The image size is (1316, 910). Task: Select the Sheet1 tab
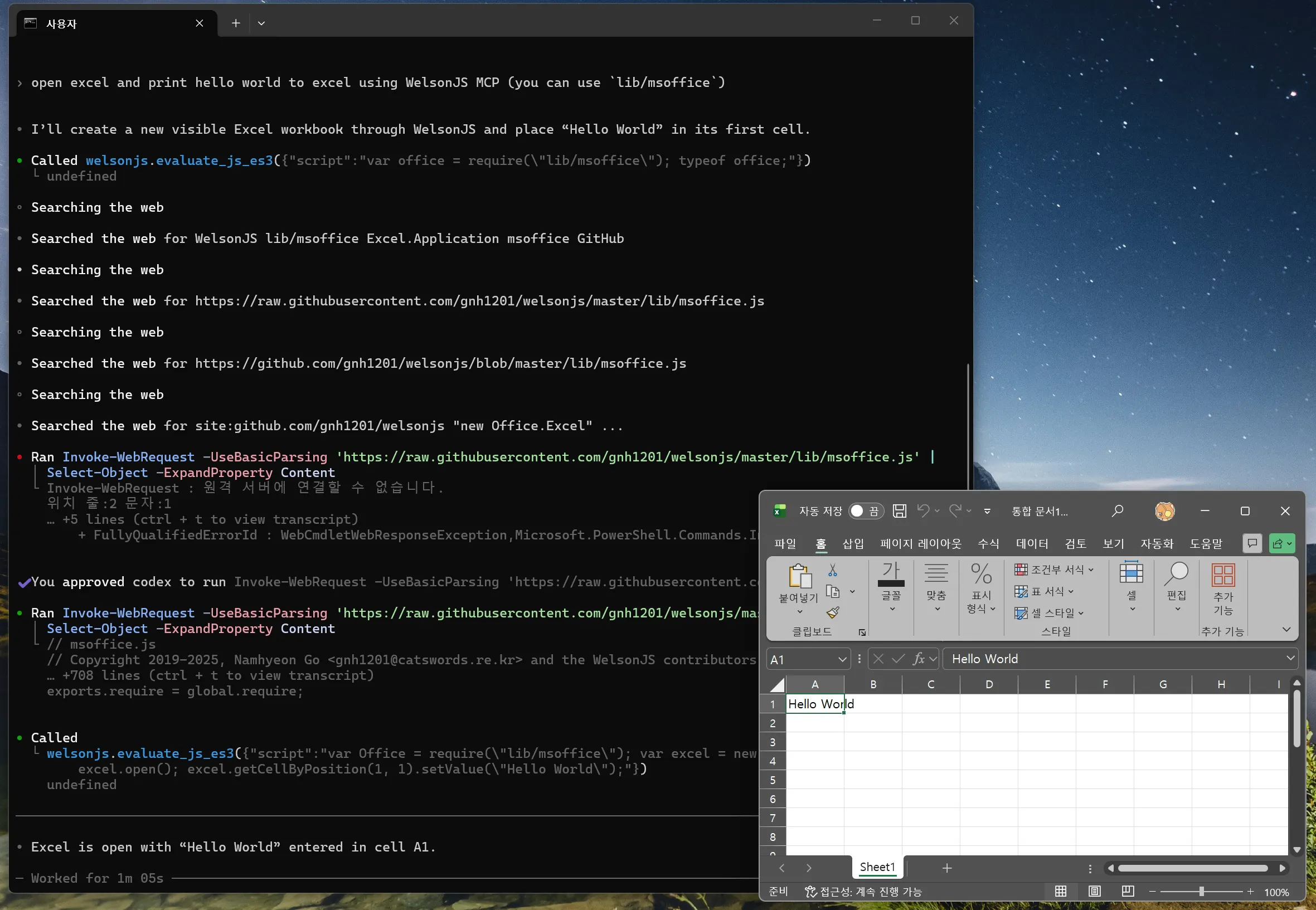tap(877, 867)
